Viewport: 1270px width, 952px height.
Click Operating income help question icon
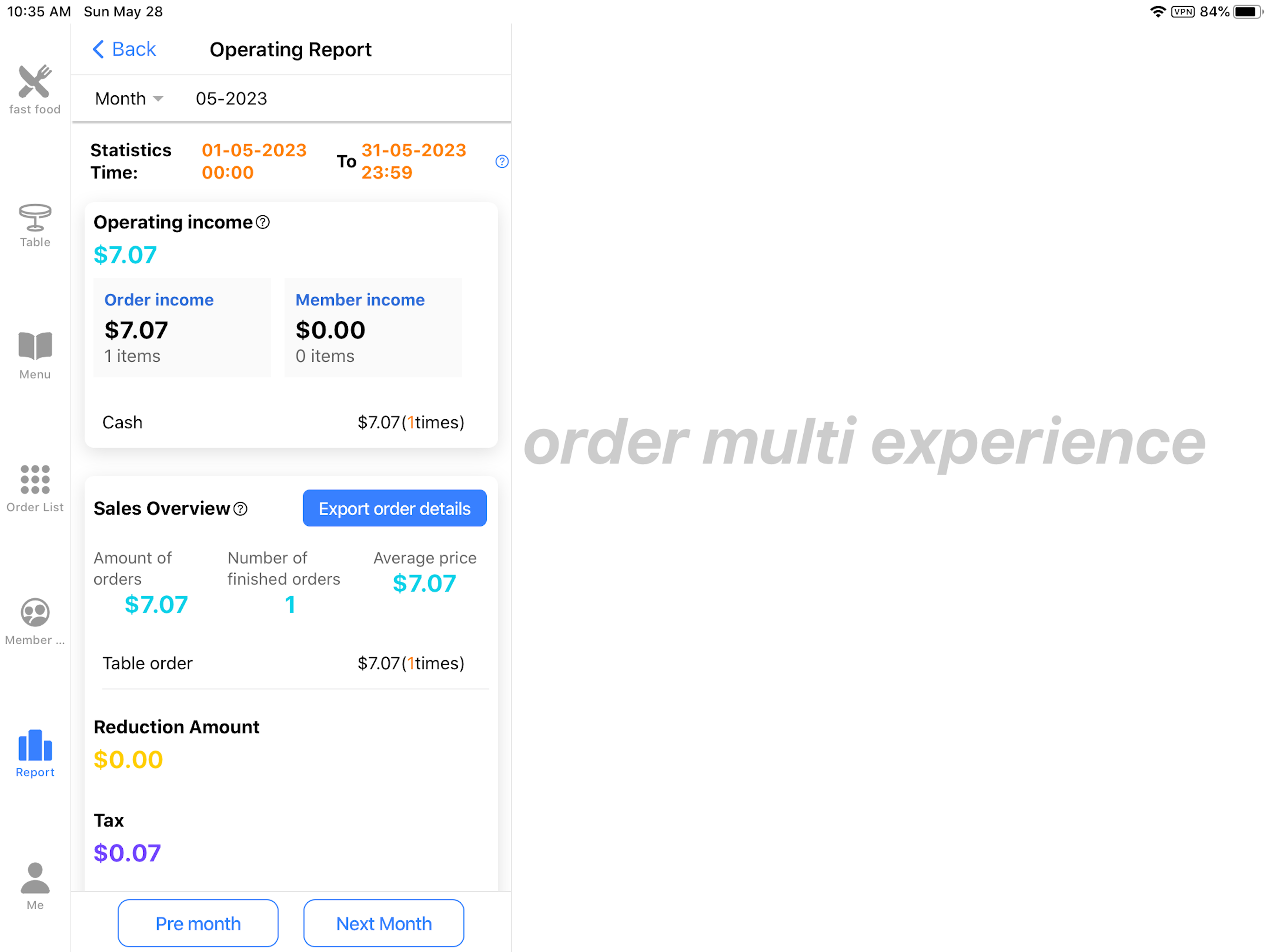click(263, 222)
